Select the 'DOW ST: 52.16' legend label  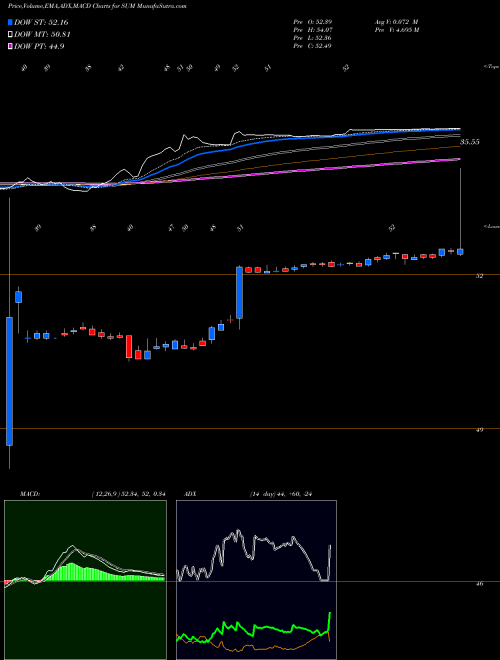point(41,22)
